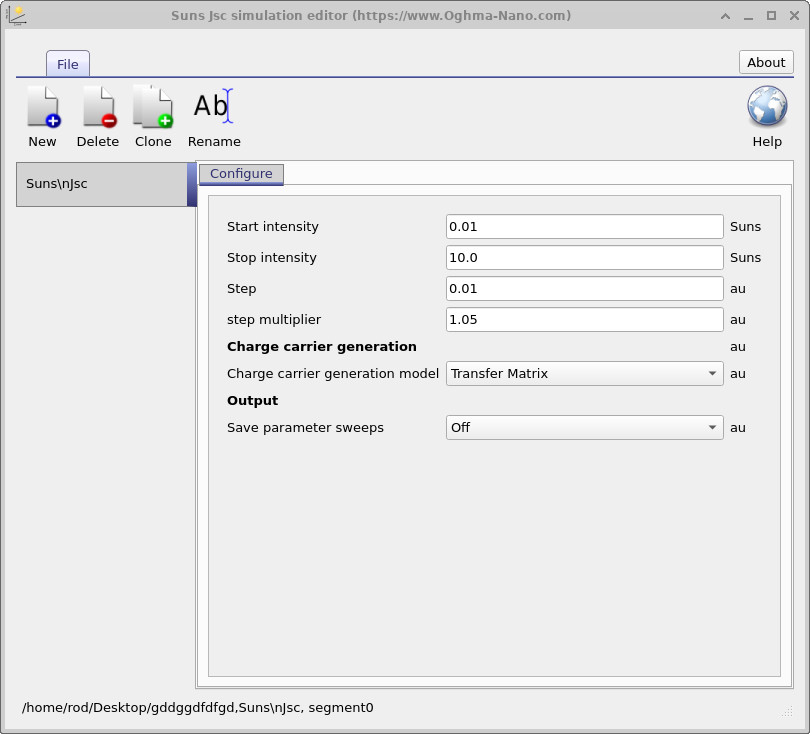Select the Configure tab

pos(241,174)
